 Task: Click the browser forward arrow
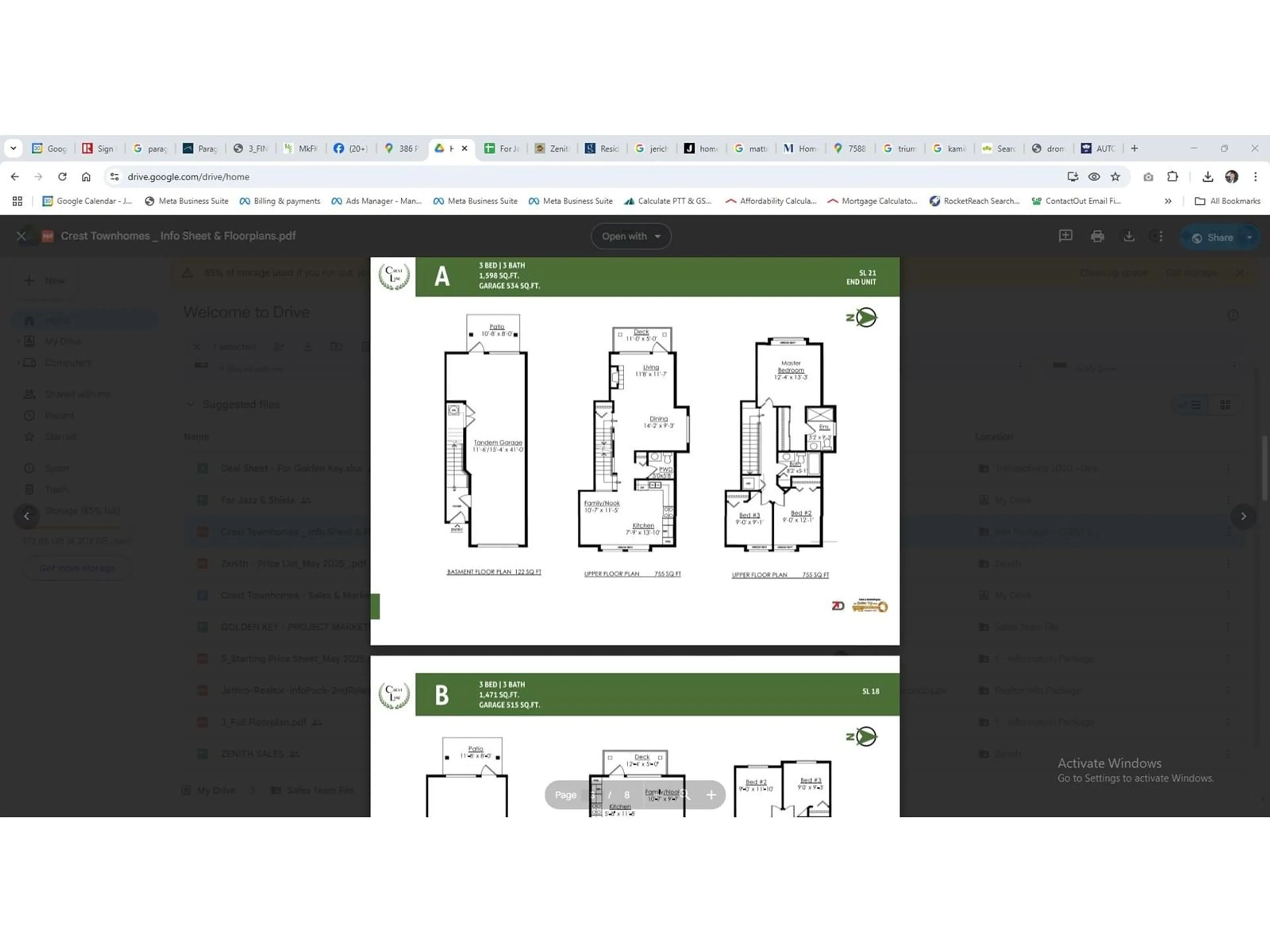tap(38, 177)
